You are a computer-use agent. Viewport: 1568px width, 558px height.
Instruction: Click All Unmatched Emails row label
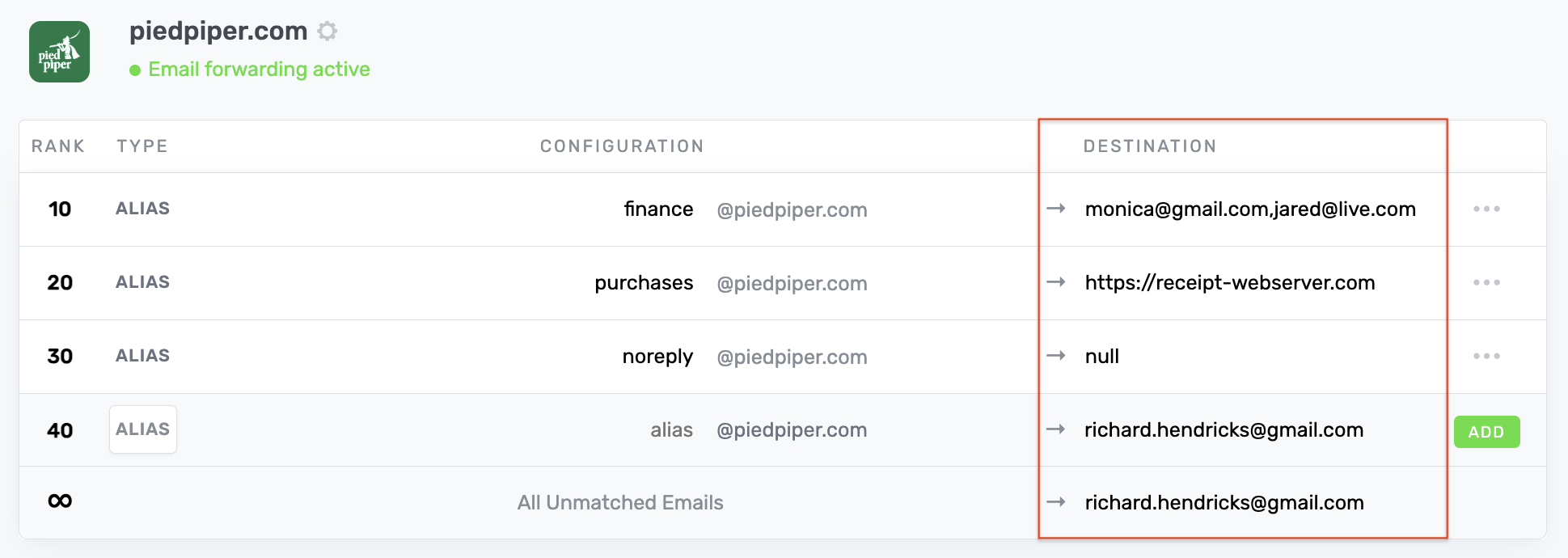coord(620,503)
